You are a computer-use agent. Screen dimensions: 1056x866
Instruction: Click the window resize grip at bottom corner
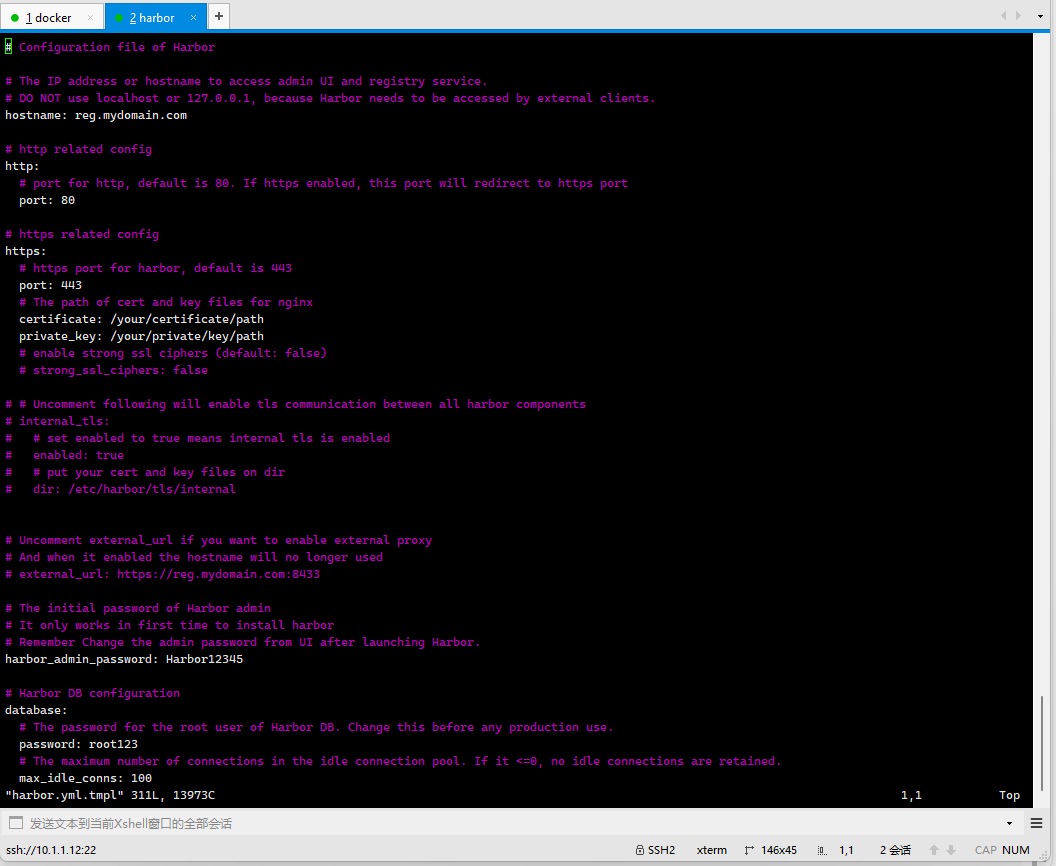coord(1044,855)
